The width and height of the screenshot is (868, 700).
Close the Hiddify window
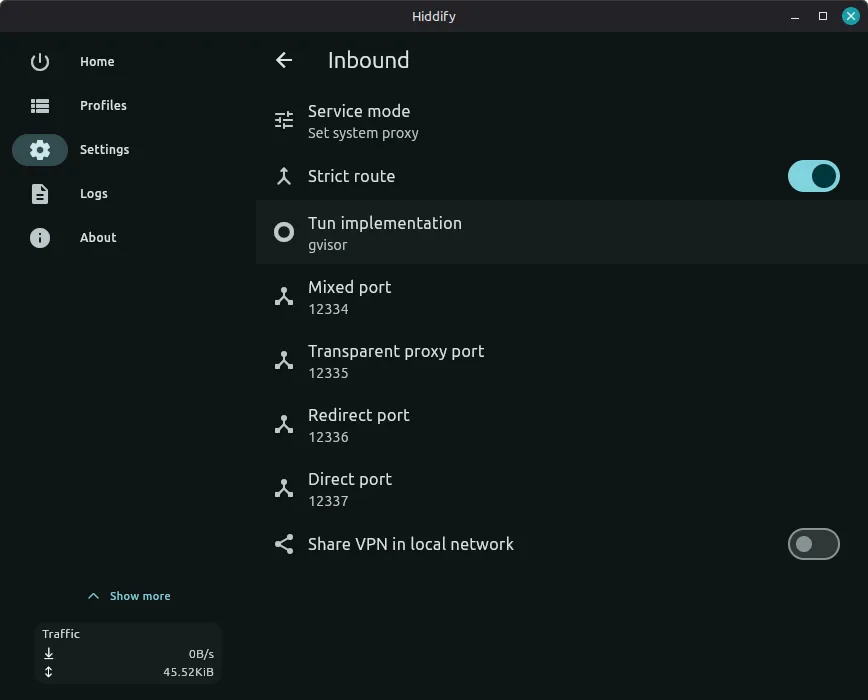point(850,16)
